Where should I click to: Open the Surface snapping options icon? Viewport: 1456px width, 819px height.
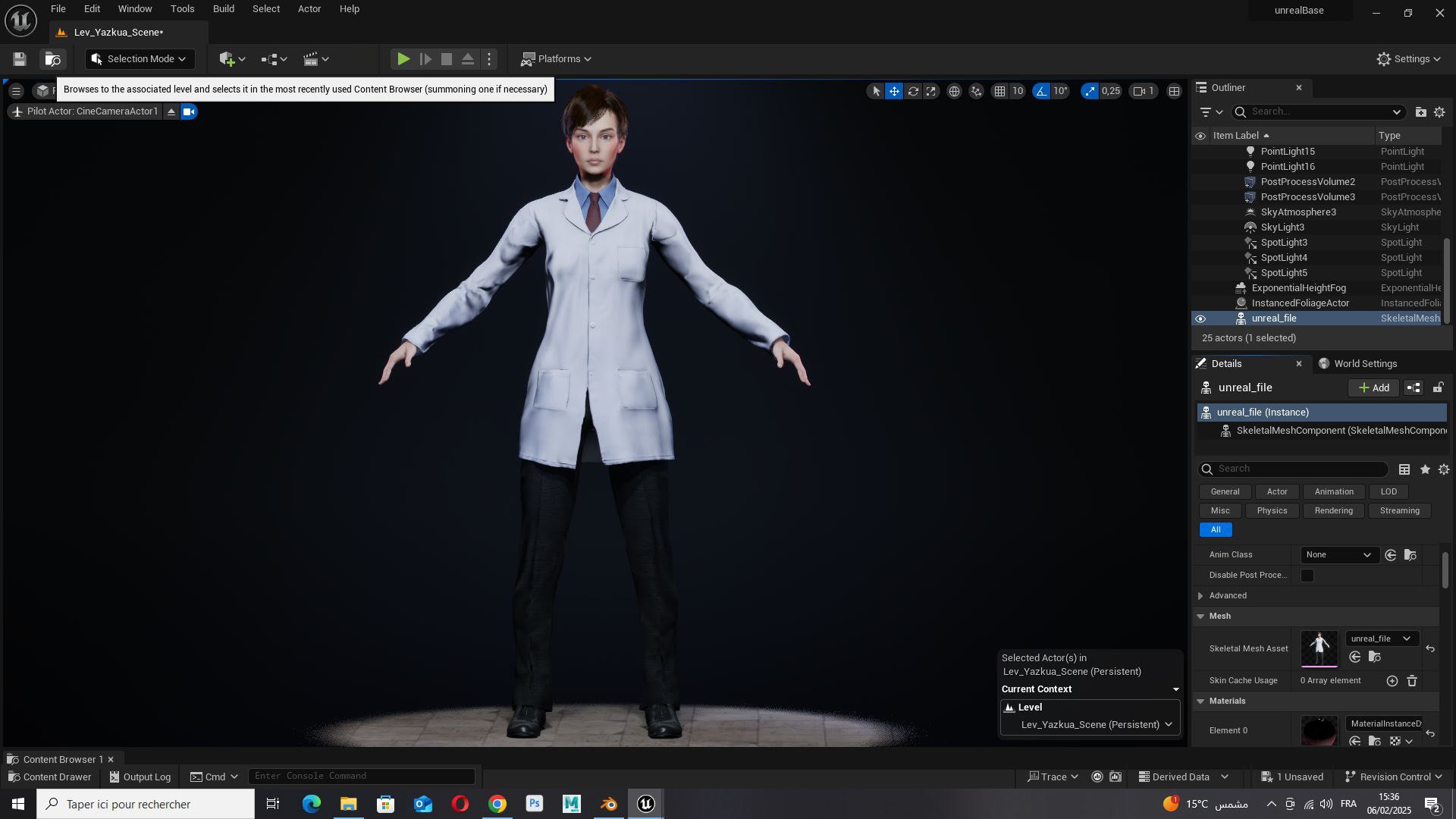[x=977, y=91]
